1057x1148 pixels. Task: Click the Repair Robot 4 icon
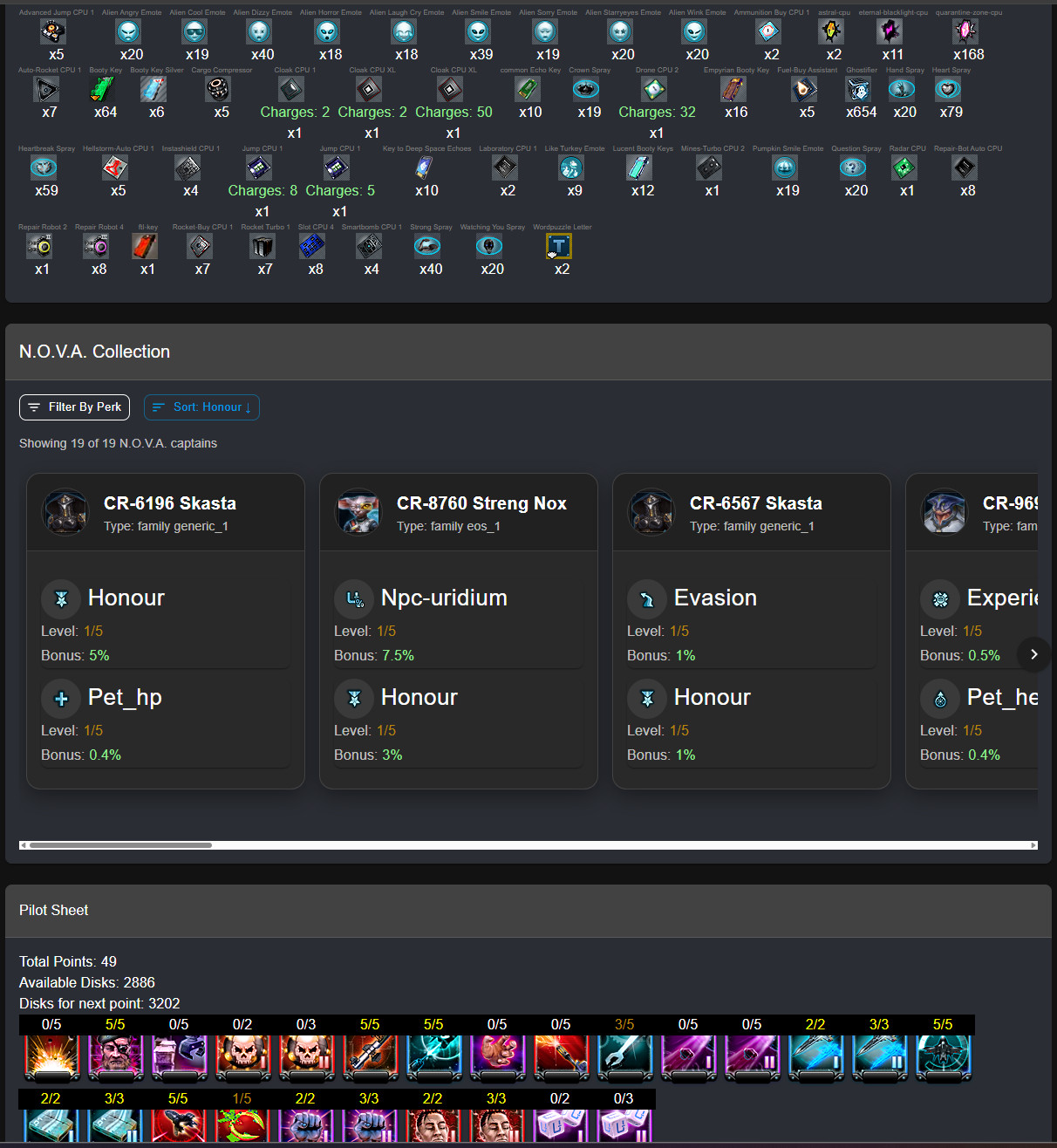[96, 247]
